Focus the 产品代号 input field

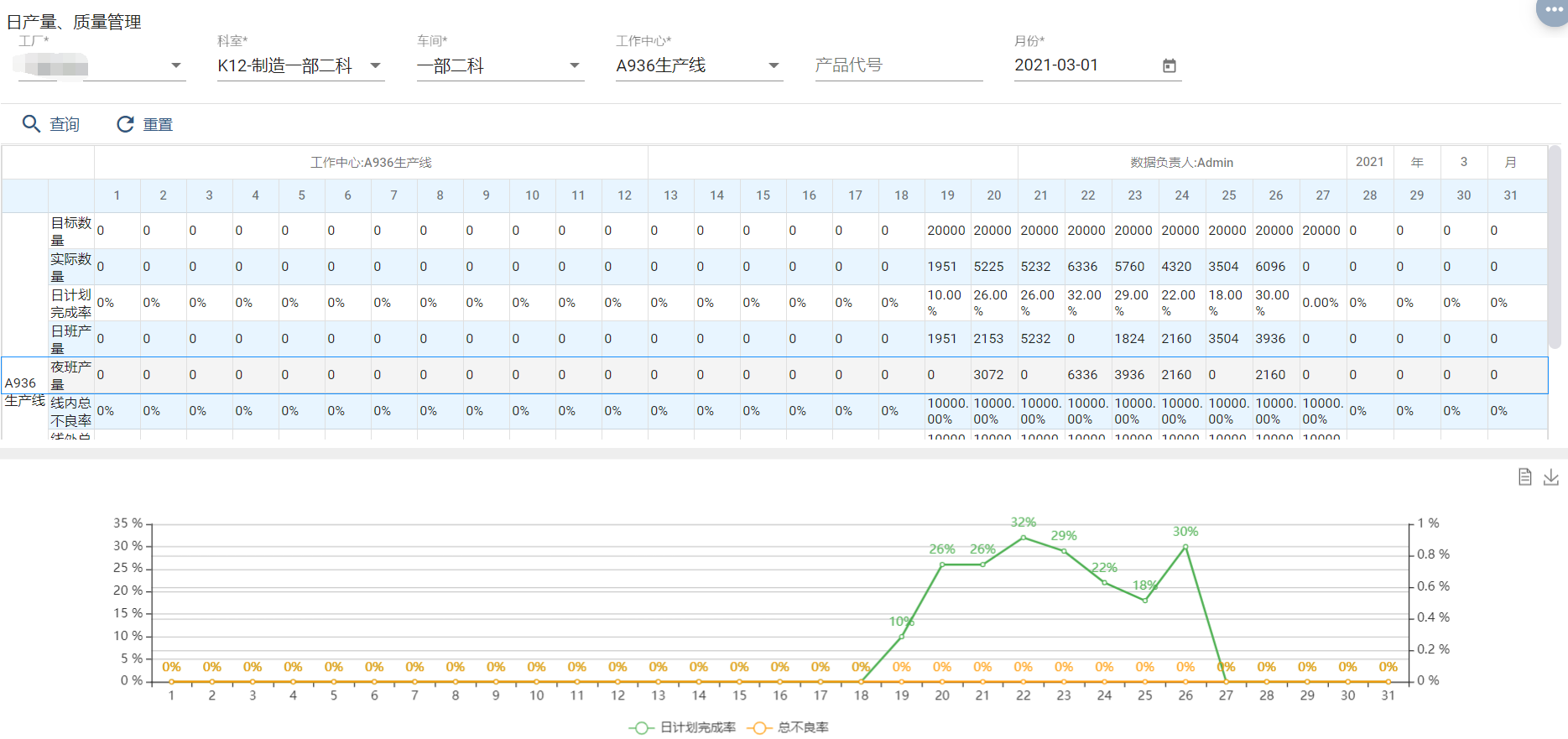(898, 65)
